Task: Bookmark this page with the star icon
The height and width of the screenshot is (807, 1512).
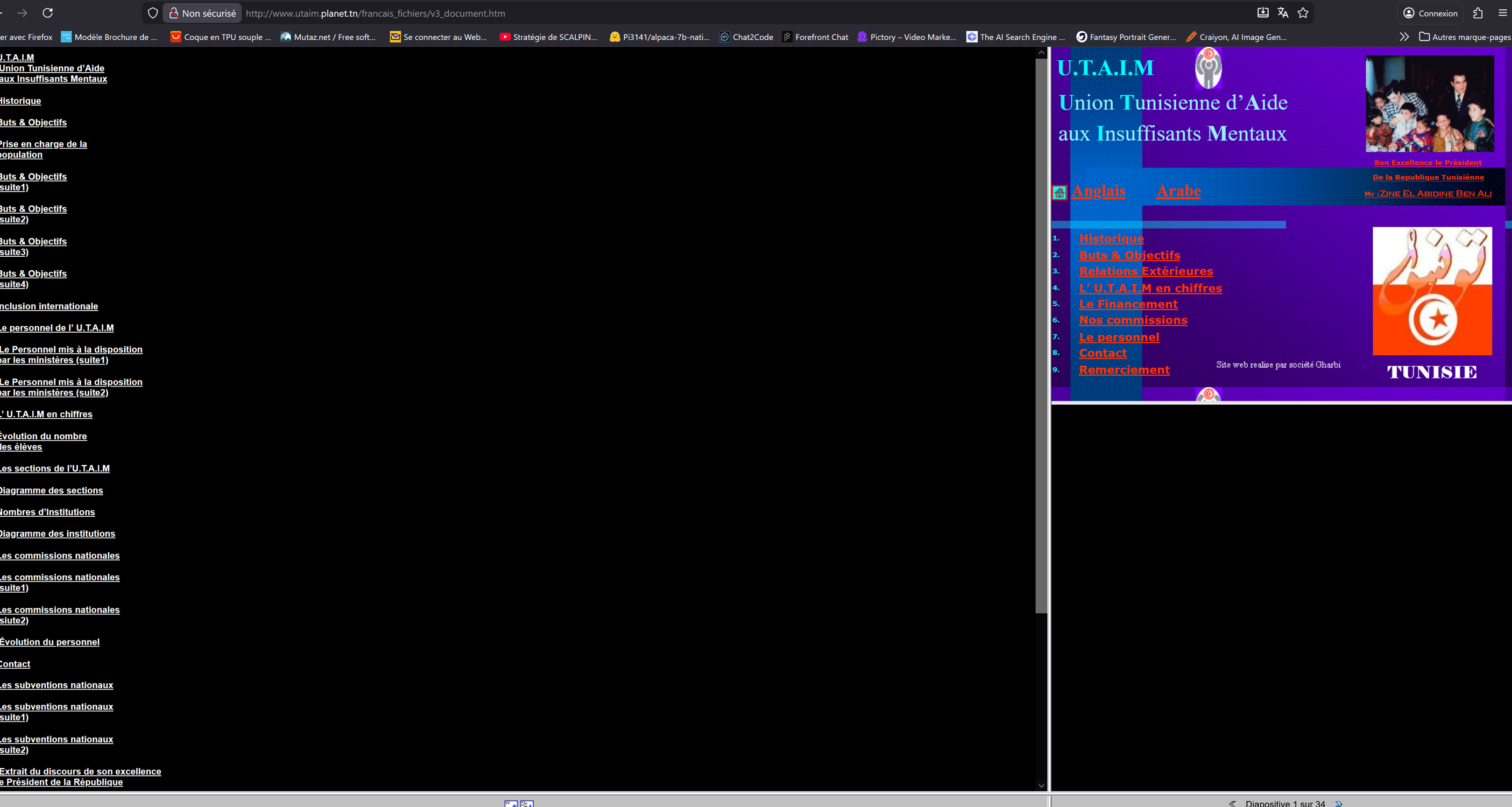Action: [1303, 13]
